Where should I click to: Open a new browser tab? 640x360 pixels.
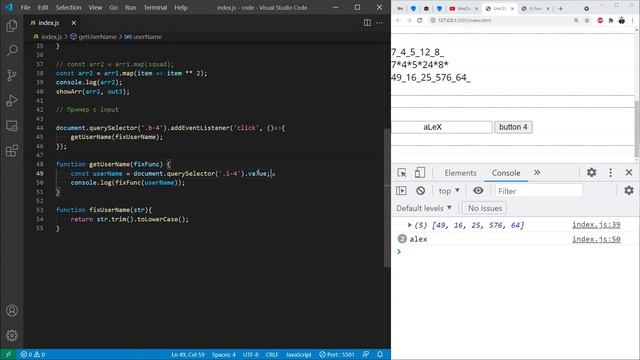tap(560, 8)
